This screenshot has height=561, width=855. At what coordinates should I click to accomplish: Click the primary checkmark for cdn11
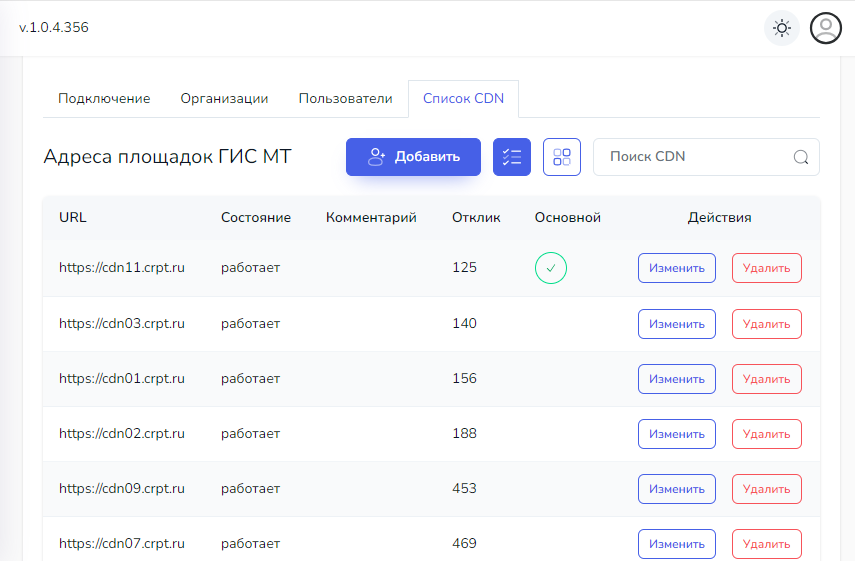pyautogui.click(x=551, y=268)
